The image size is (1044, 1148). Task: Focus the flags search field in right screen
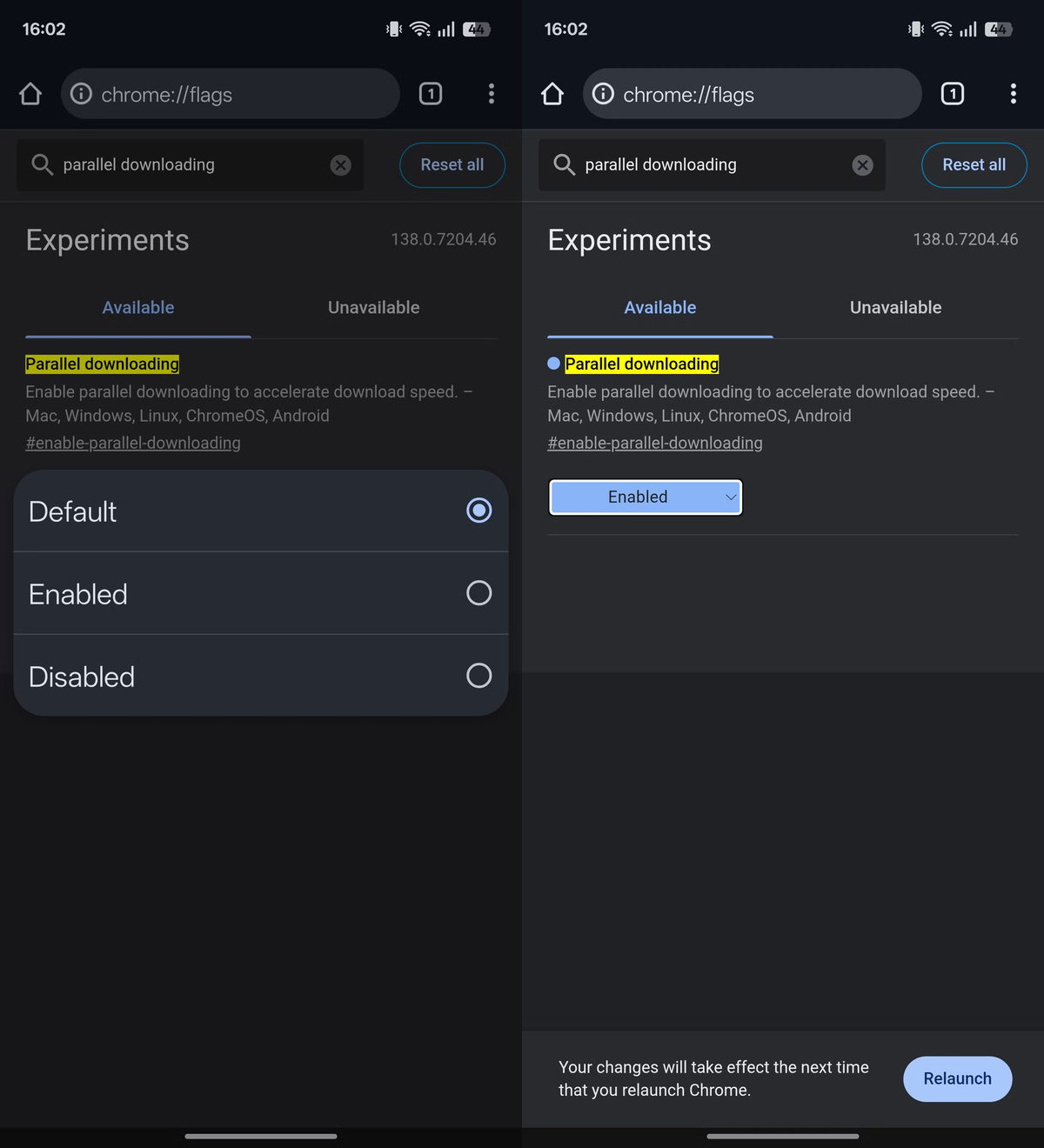pyautogui.click(x=712, y=165)
